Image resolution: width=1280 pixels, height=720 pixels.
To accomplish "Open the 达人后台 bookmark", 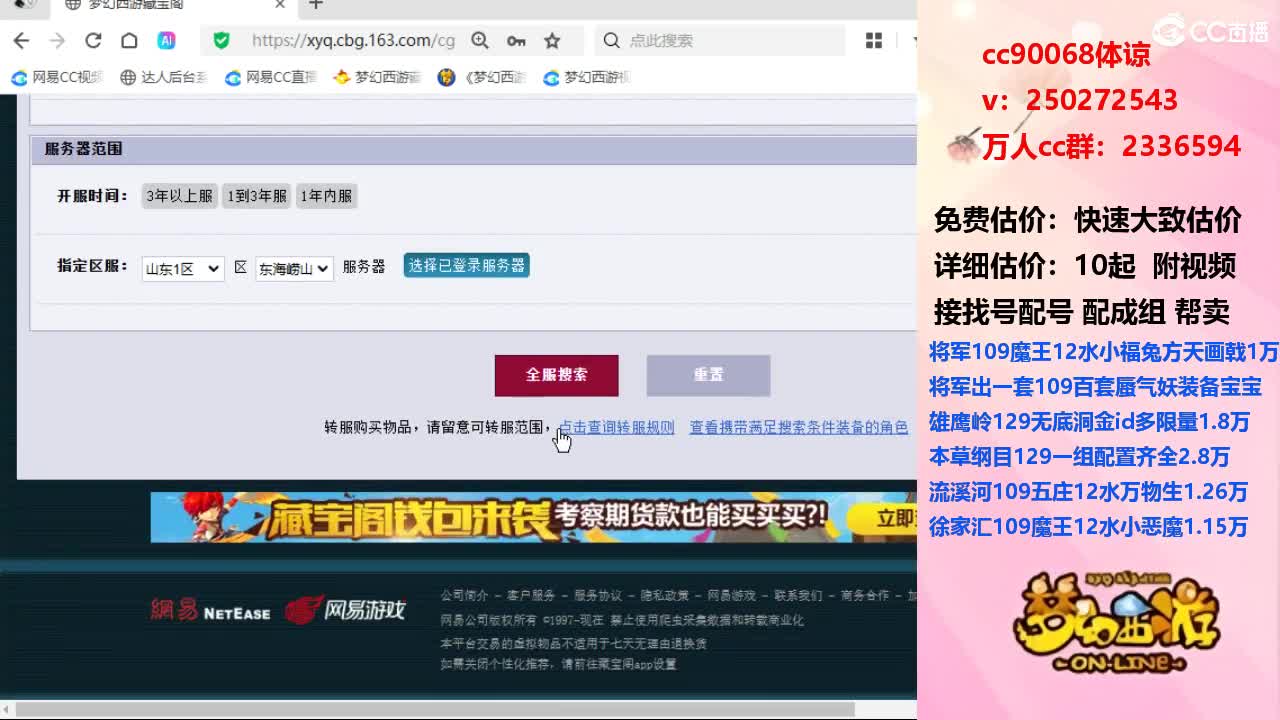I will coord(164,77).
